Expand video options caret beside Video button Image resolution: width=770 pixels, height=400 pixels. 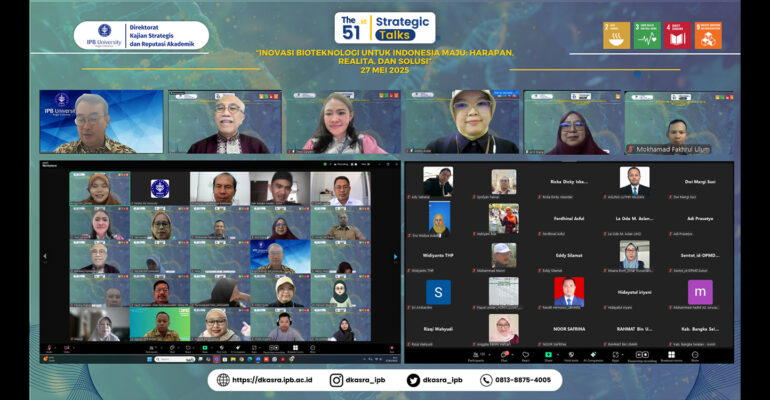pos(74,347)
